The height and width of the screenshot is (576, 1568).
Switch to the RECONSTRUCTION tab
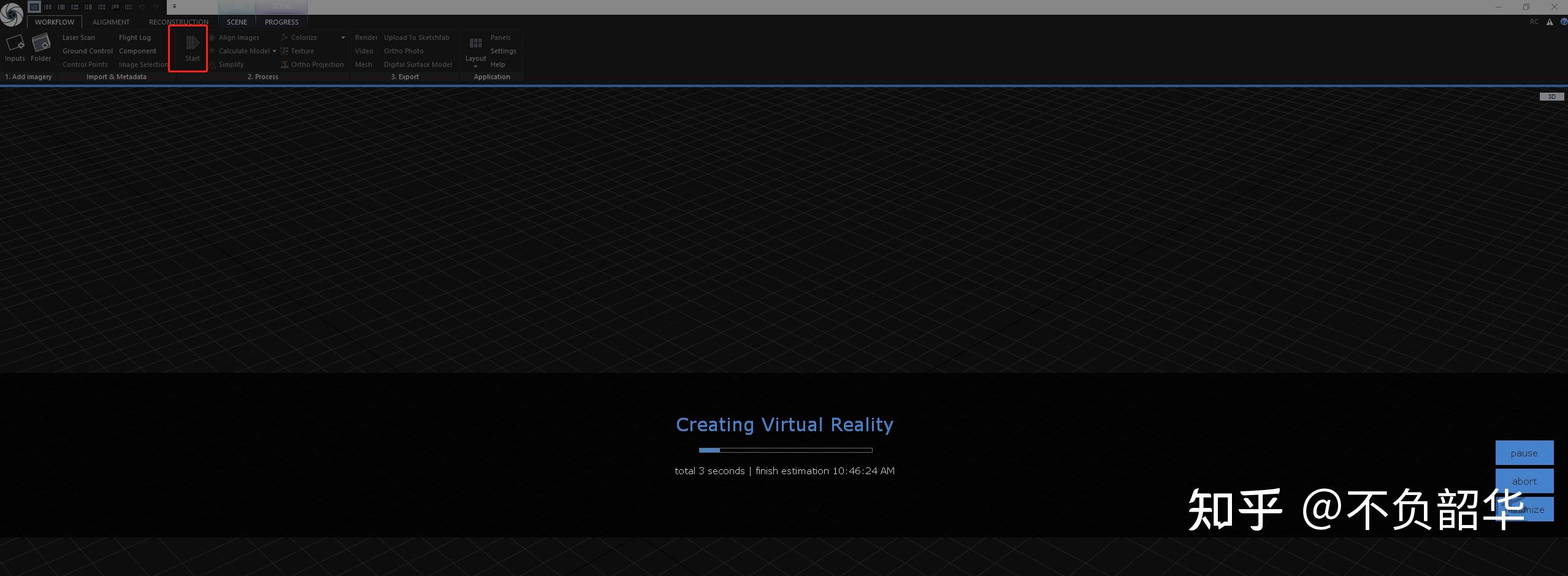click(178, 22)
